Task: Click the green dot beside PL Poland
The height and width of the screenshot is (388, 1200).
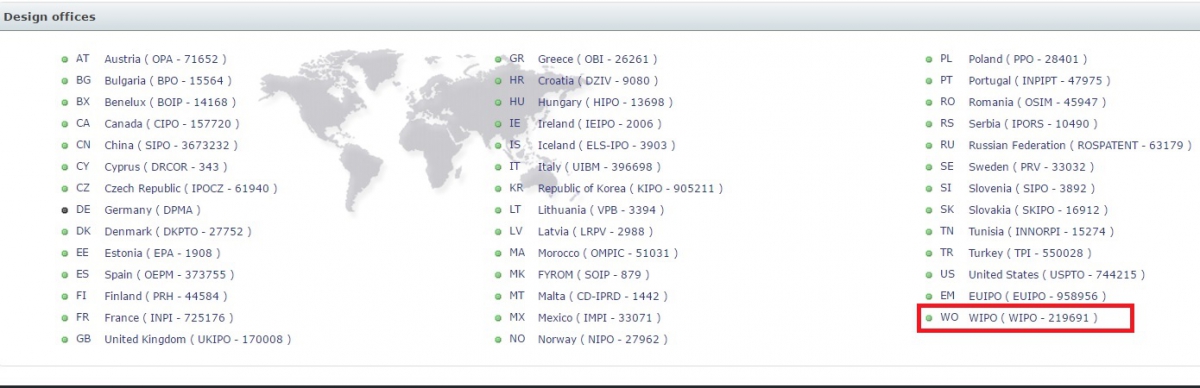Action: point(929,59)
